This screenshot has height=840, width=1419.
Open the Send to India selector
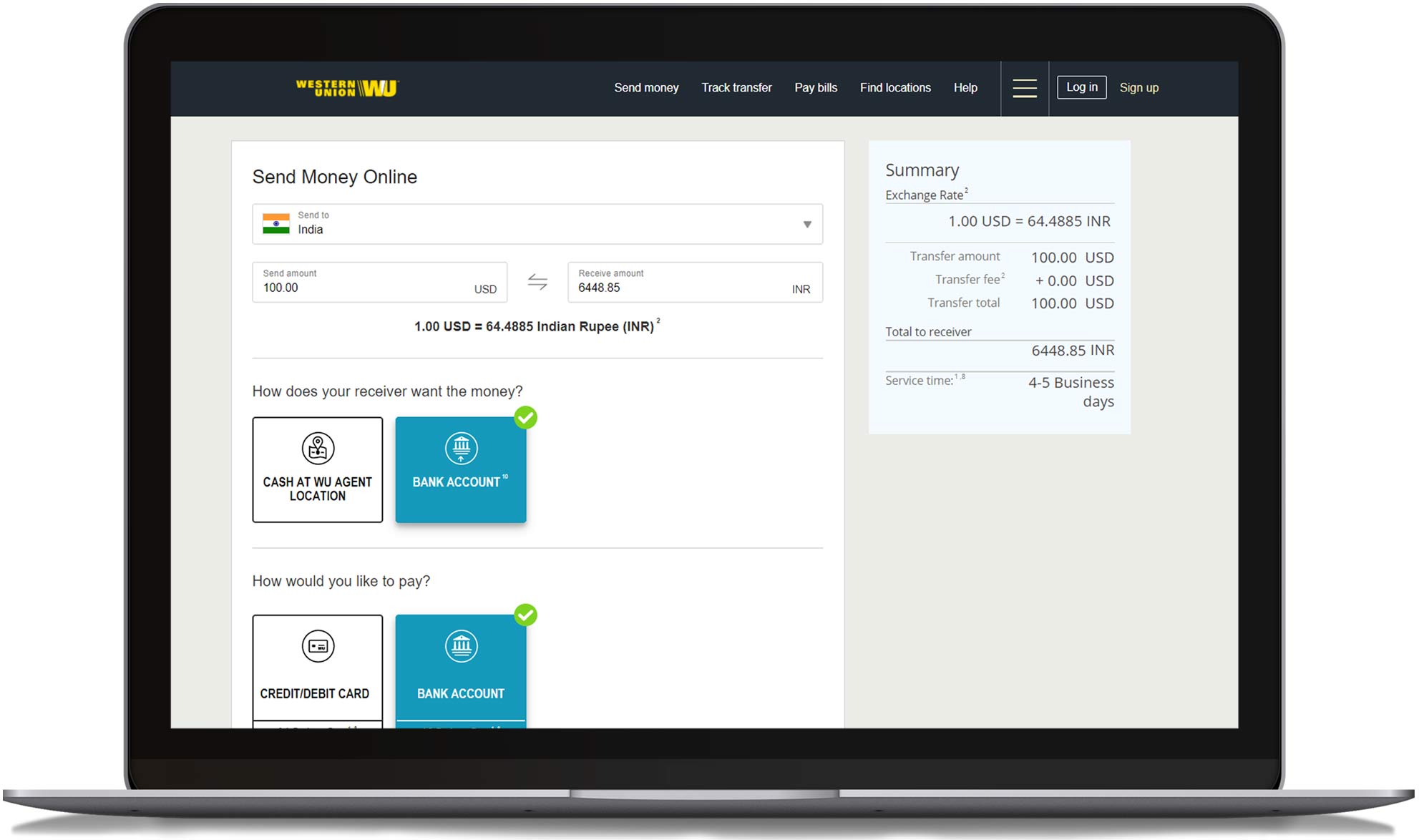(537, 224)
